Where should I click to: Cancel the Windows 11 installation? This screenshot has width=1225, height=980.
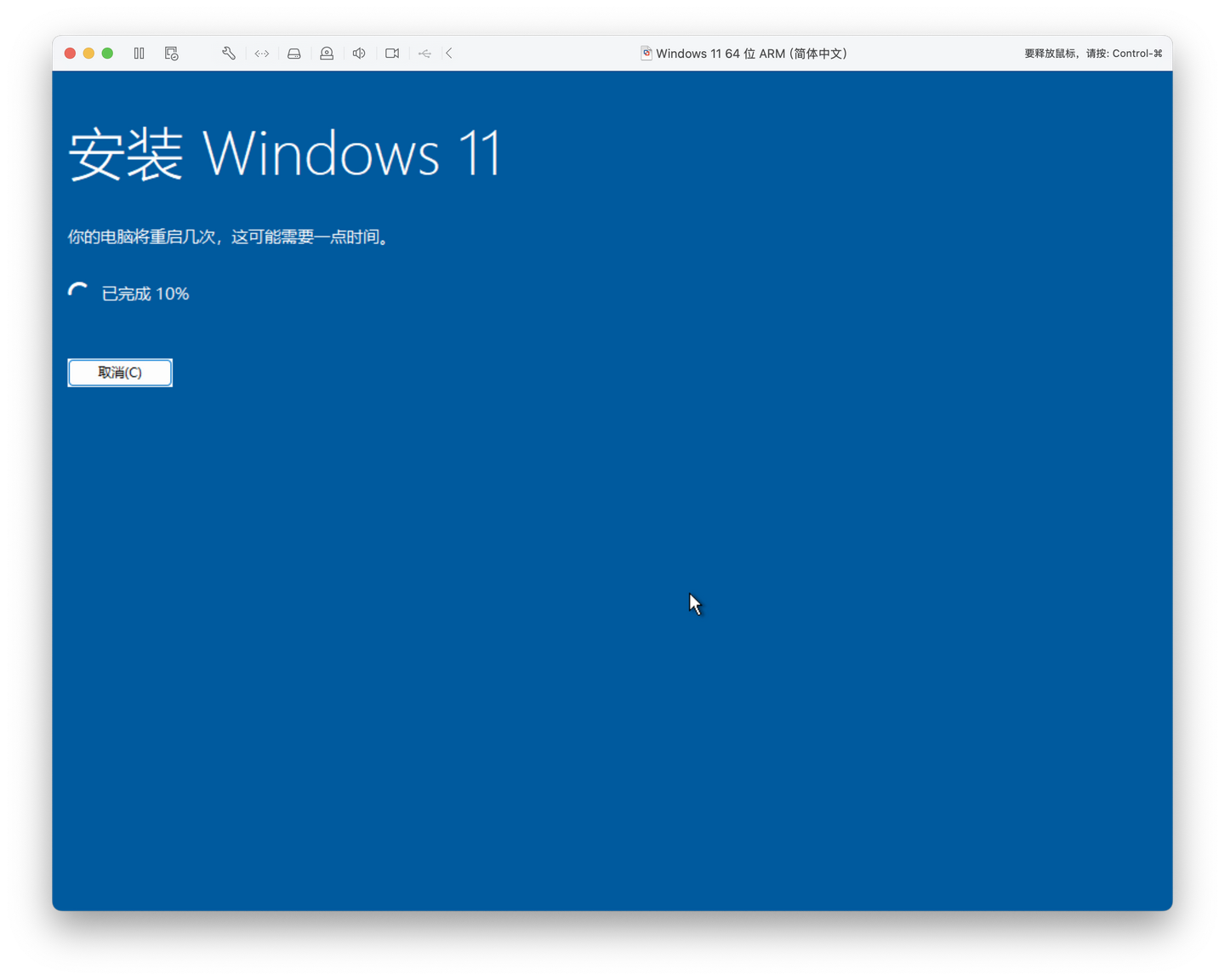(x=120, y=373)
